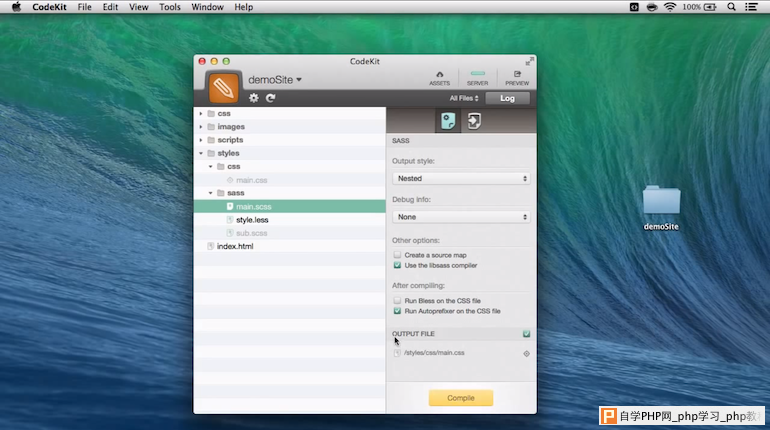The image size is (770, 430).
Task: Select sub.scss in file list
Action: point(290,233)
